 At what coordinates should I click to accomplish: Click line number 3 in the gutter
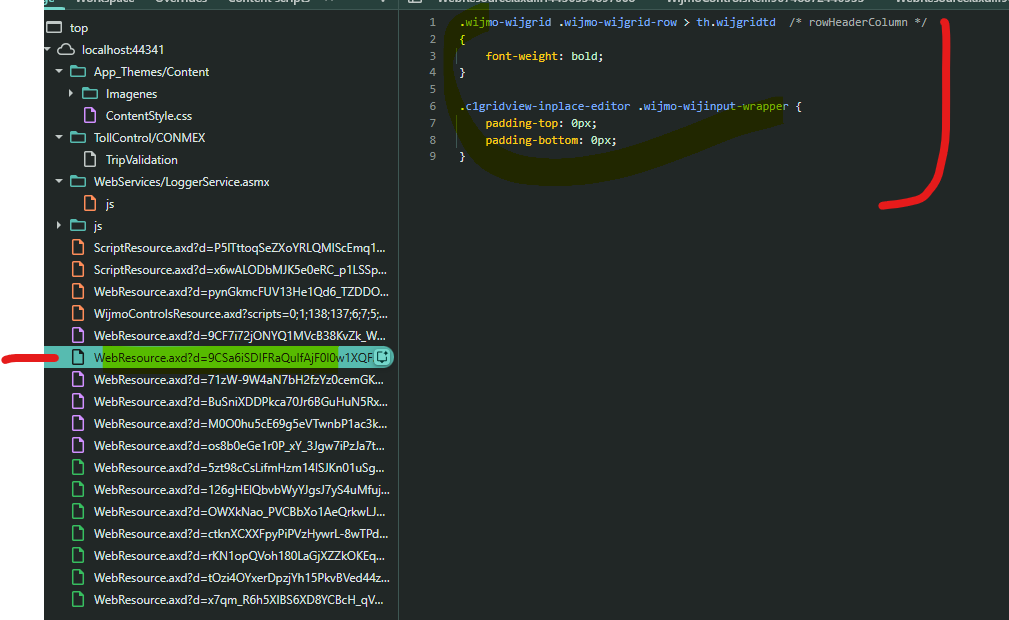[432, 56]
